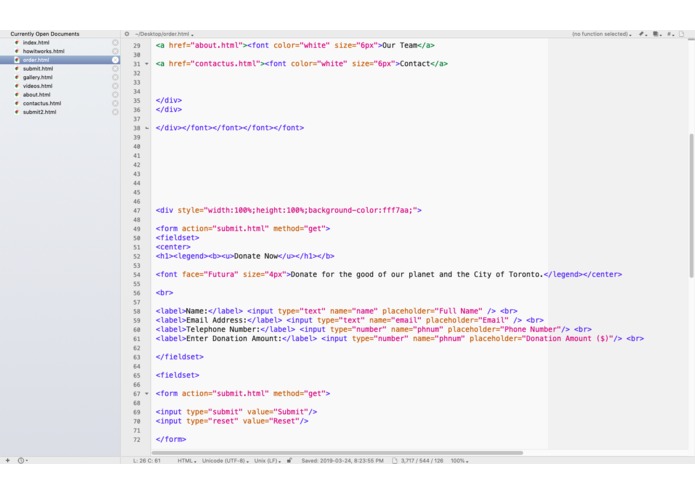Click the statistics page icon in status bar

click(394, 461)
